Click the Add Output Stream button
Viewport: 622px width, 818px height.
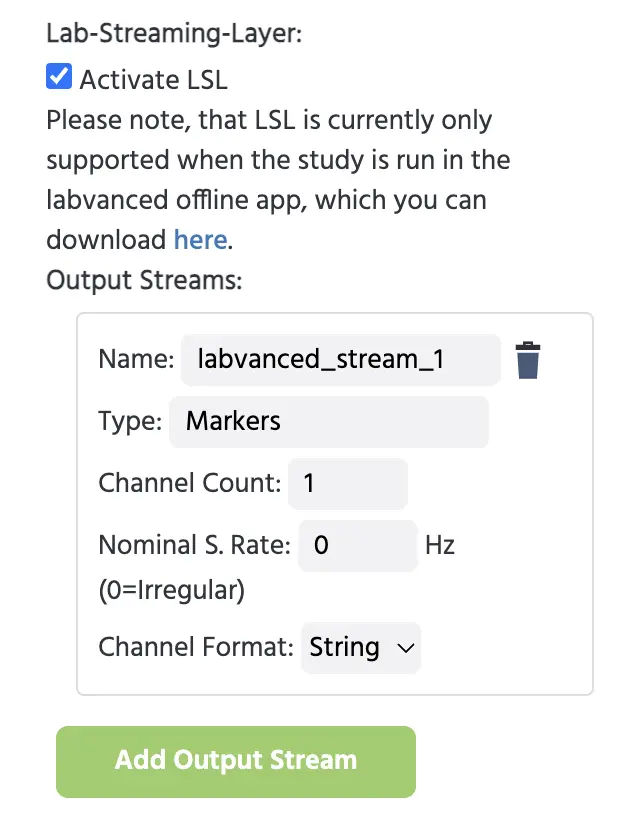point(236,761)
